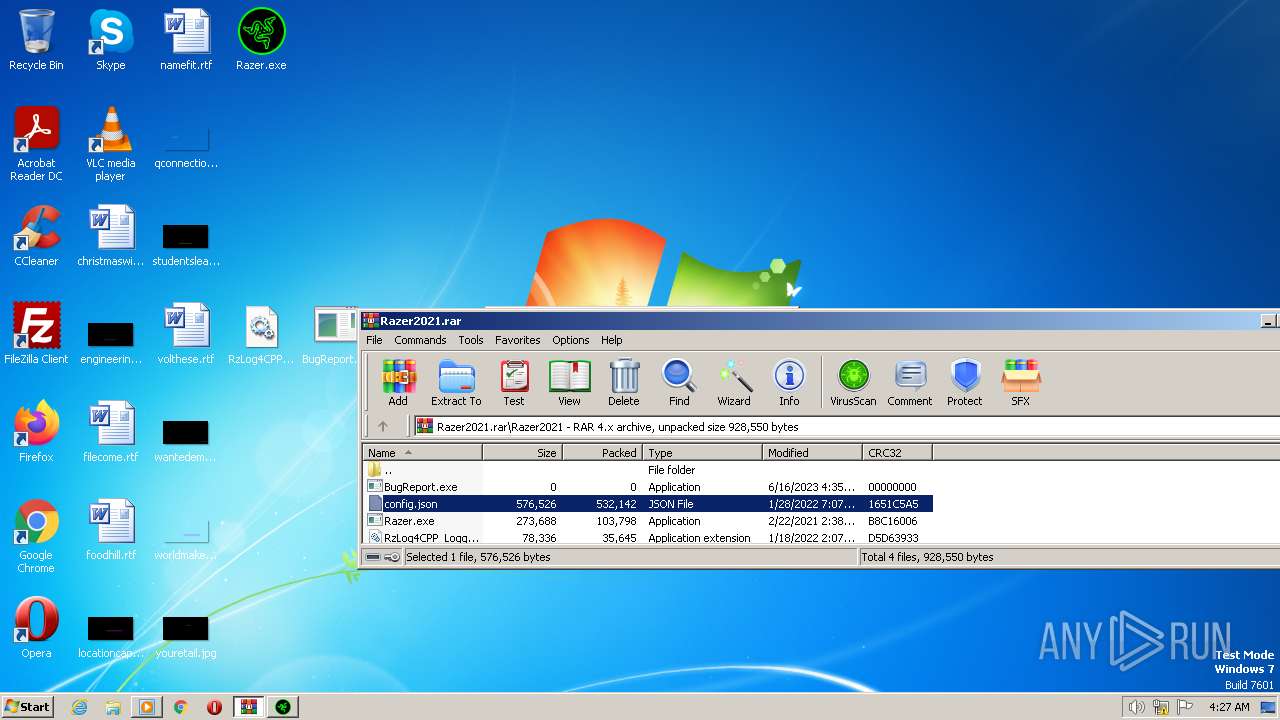Image resolution: width=1280 pixels, height=720 pixels.
Task: Select the RzLog4CPP_Logg... archive entry
Action: [x=648, y=537]
